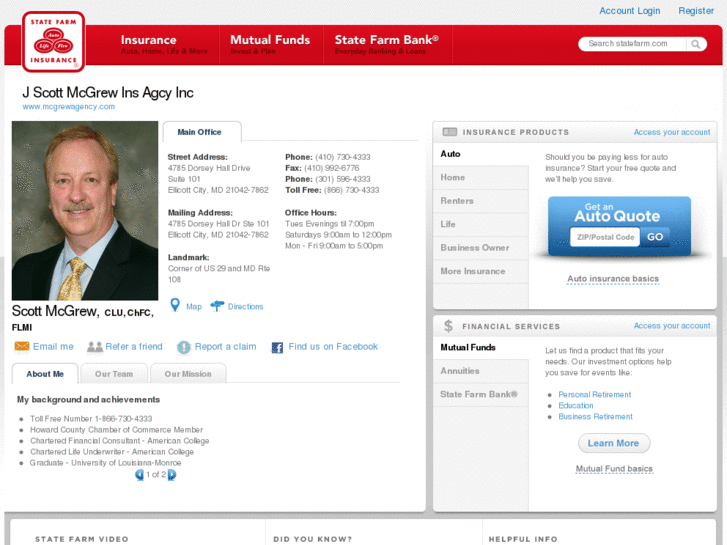
Task: Click phone number (410) 730-4333
Action: (x=343, y=157)
